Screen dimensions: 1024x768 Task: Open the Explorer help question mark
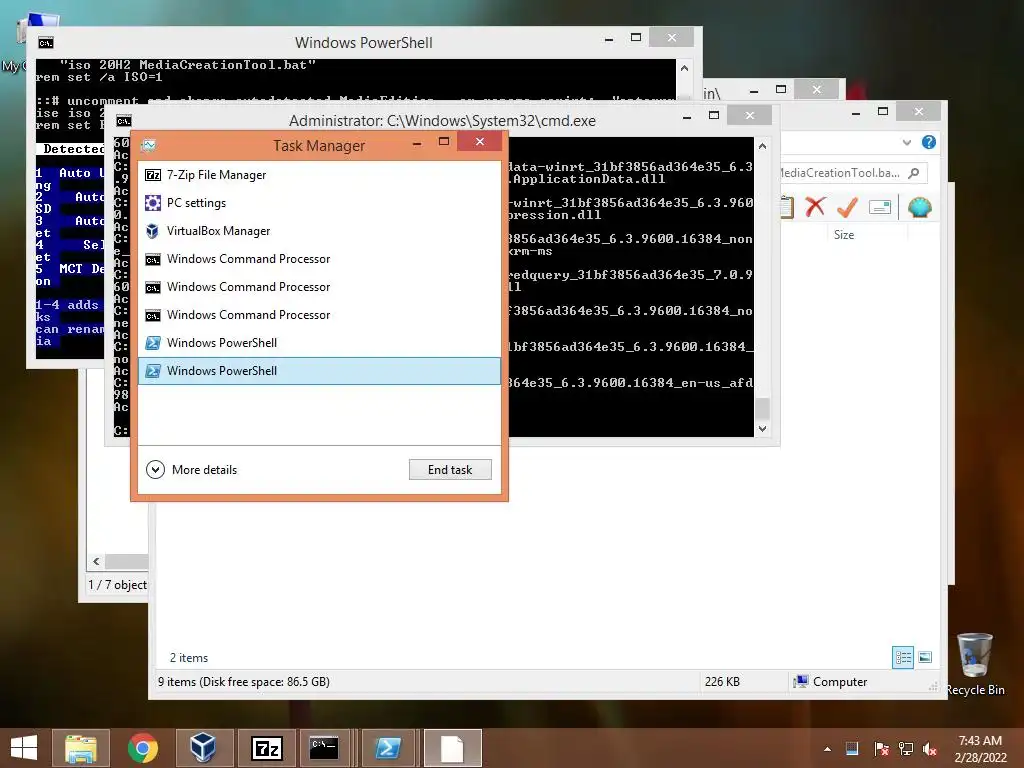click(x=929, y=142)
